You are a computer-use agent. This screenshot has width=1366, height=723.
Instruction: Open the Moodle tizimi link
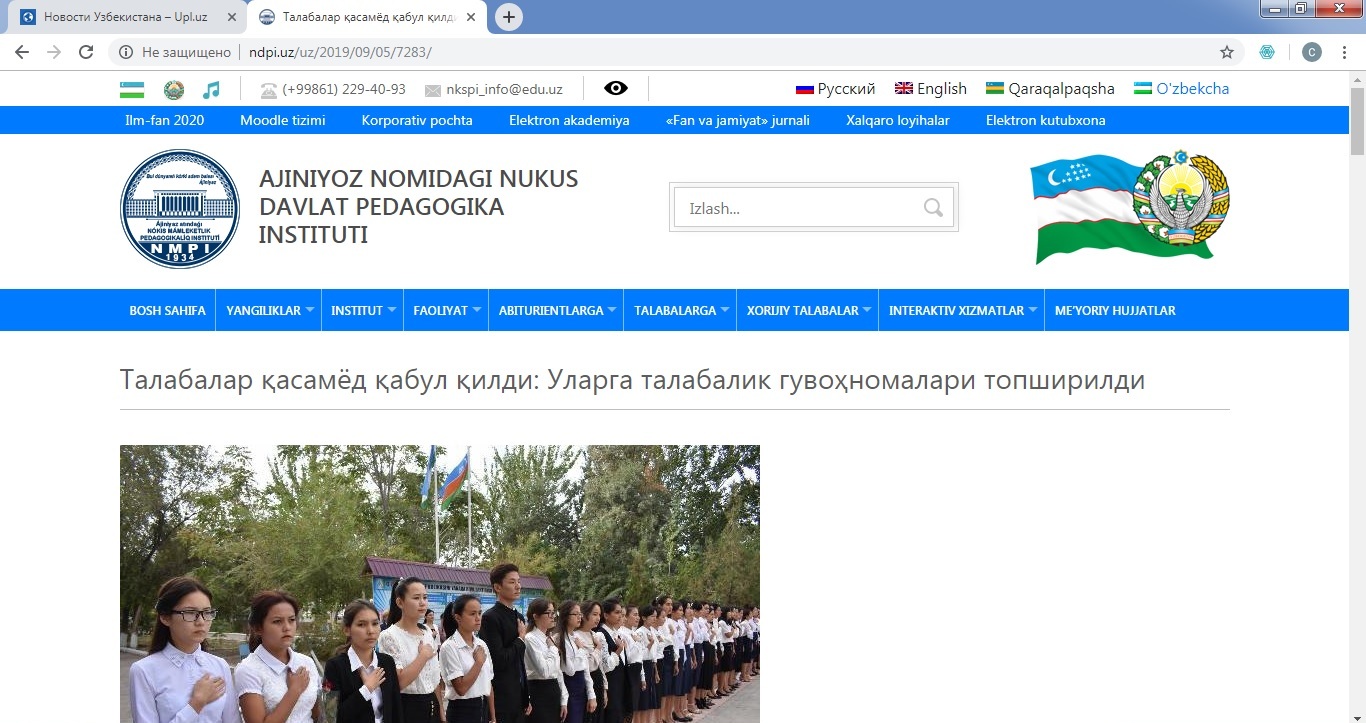(x=282, y=120)
